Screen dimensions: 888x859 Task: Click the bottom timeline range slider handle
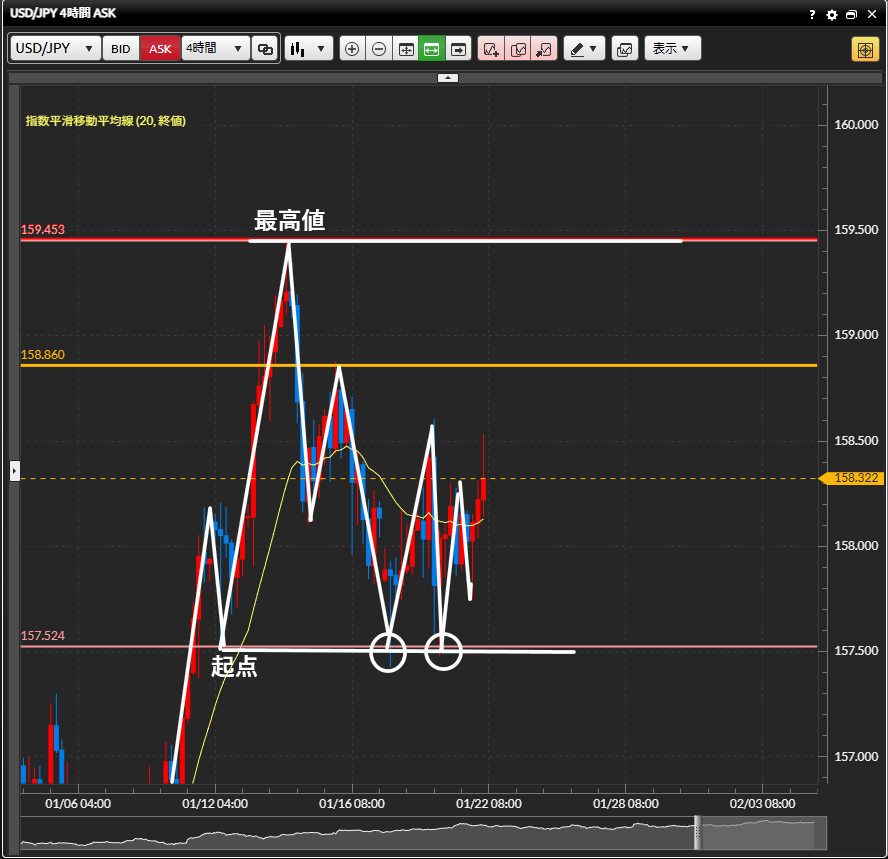(699, 832)
